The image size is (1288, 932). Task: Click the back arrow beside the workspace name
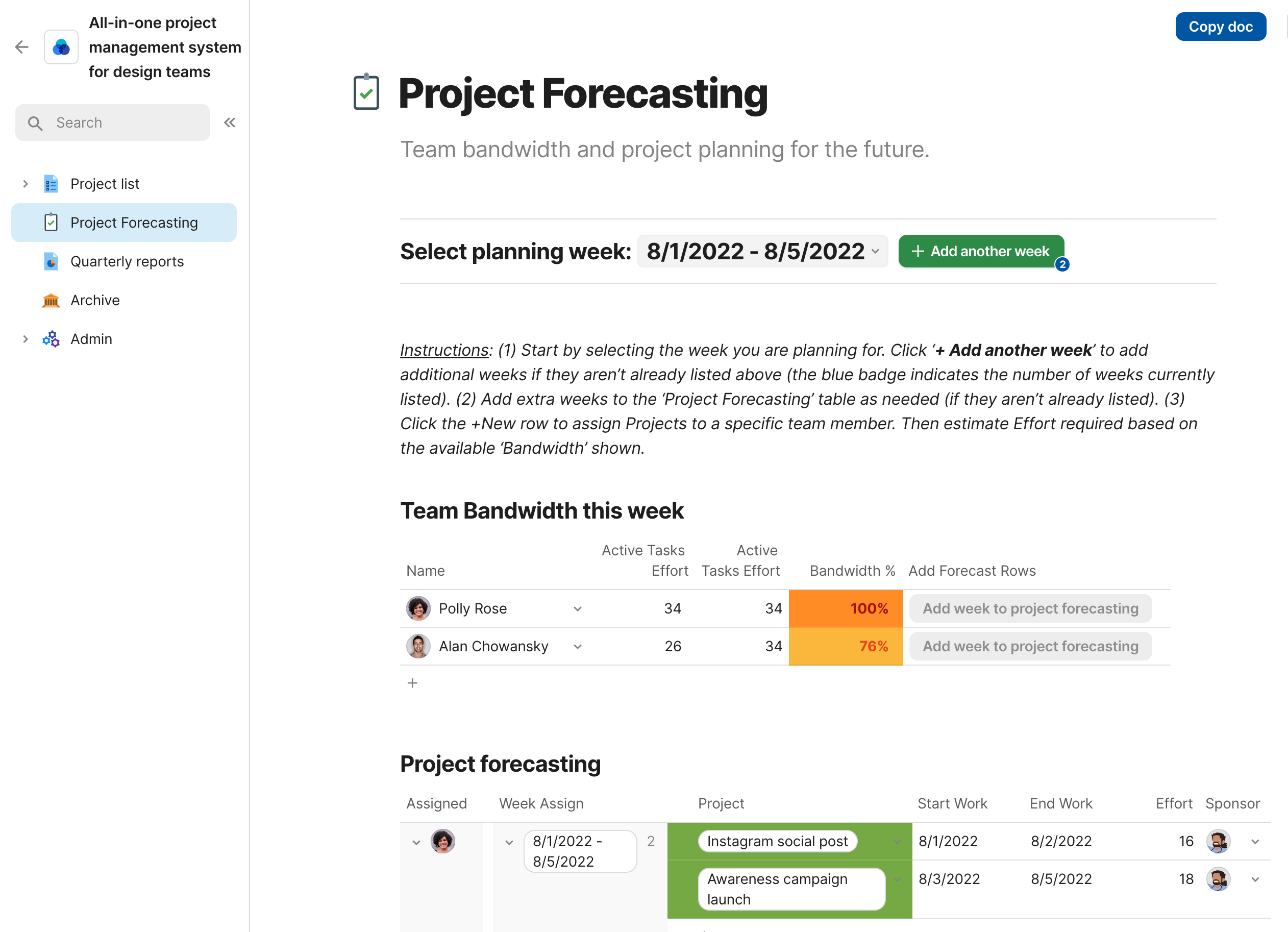21,46
